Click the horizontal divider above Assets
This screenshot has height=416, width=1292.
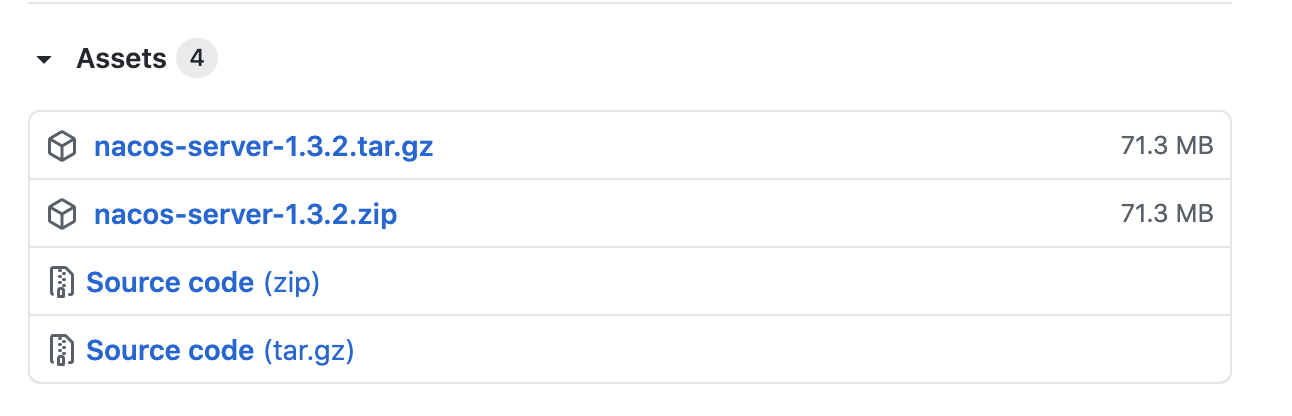[630, 3]
